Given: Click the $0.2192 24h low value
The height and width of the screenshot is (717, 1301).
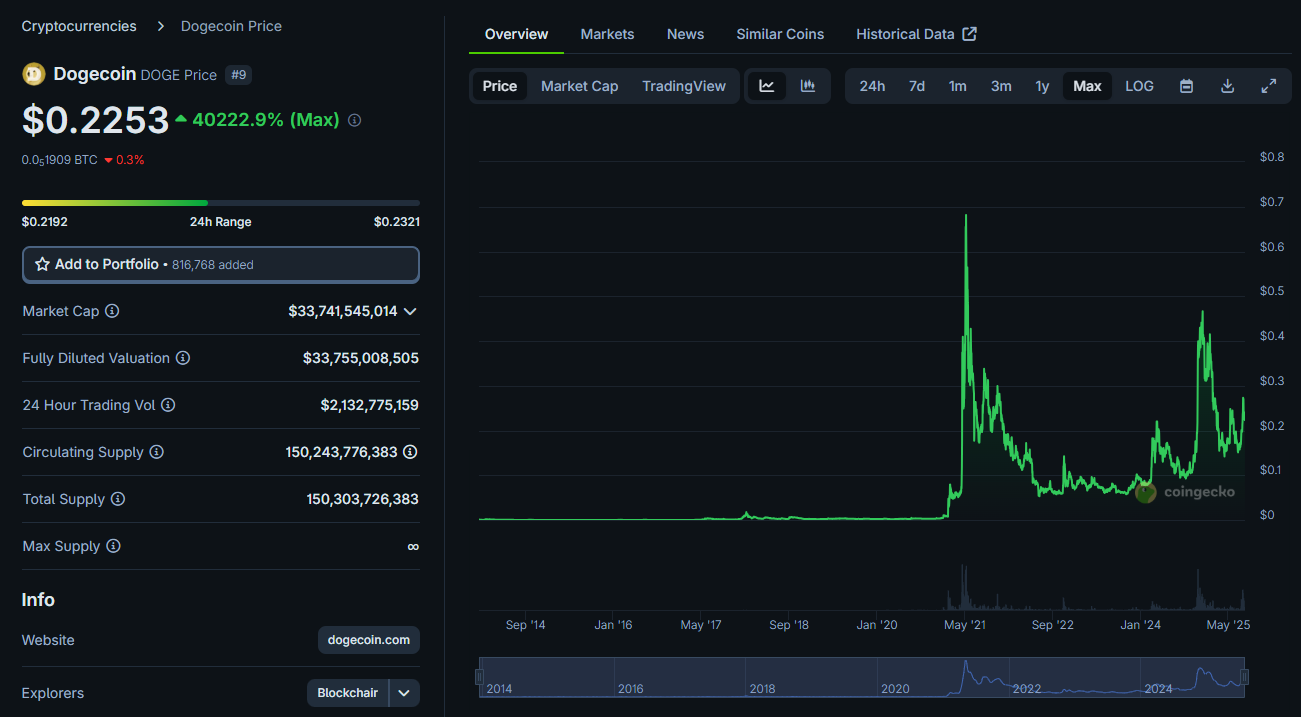Looking at the screenshot, I should pos(45,222).
